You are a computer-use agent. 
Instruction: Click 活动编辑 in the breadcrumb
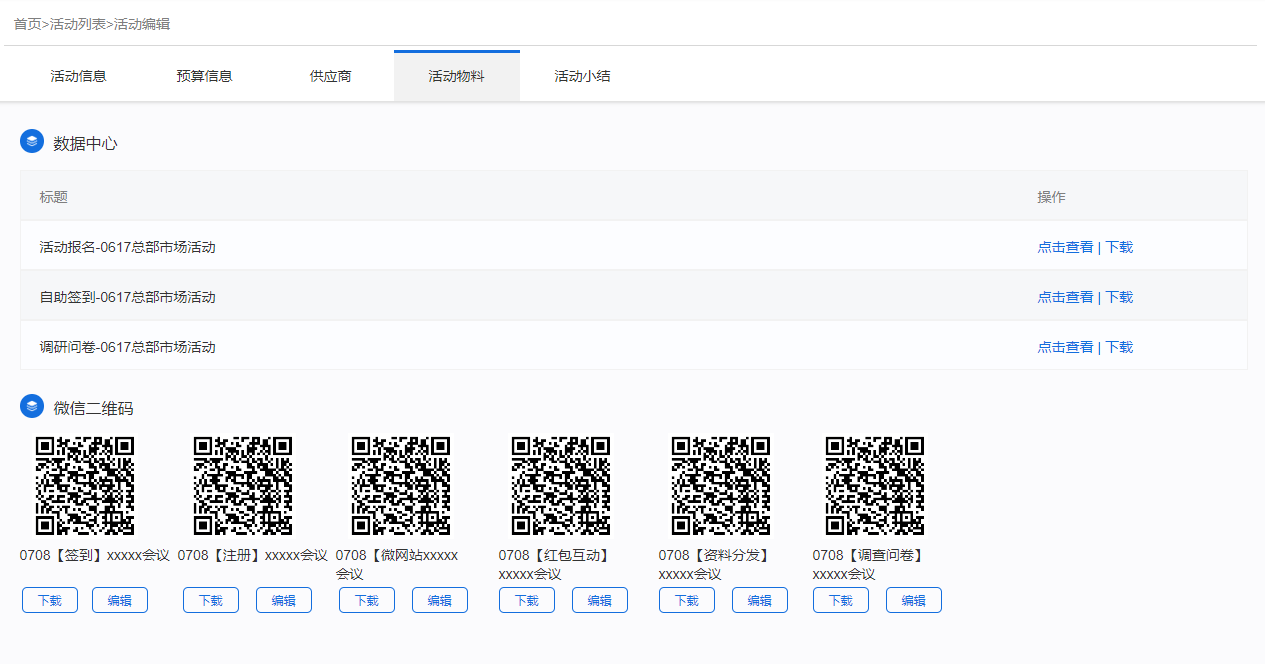(142, 23)
